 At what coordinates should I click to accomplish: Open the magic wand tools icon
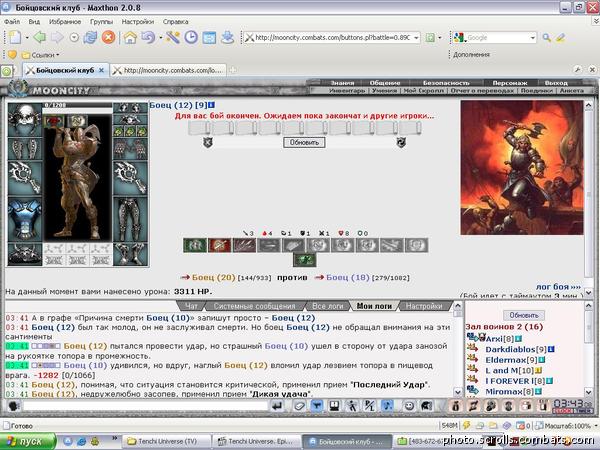point(173,38)
